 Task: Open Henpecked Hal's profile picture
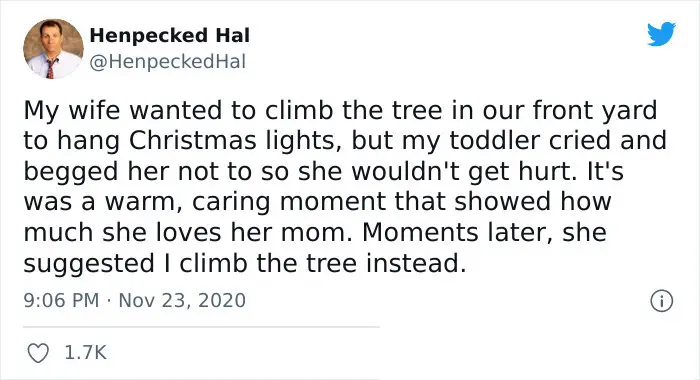[53, 49]
